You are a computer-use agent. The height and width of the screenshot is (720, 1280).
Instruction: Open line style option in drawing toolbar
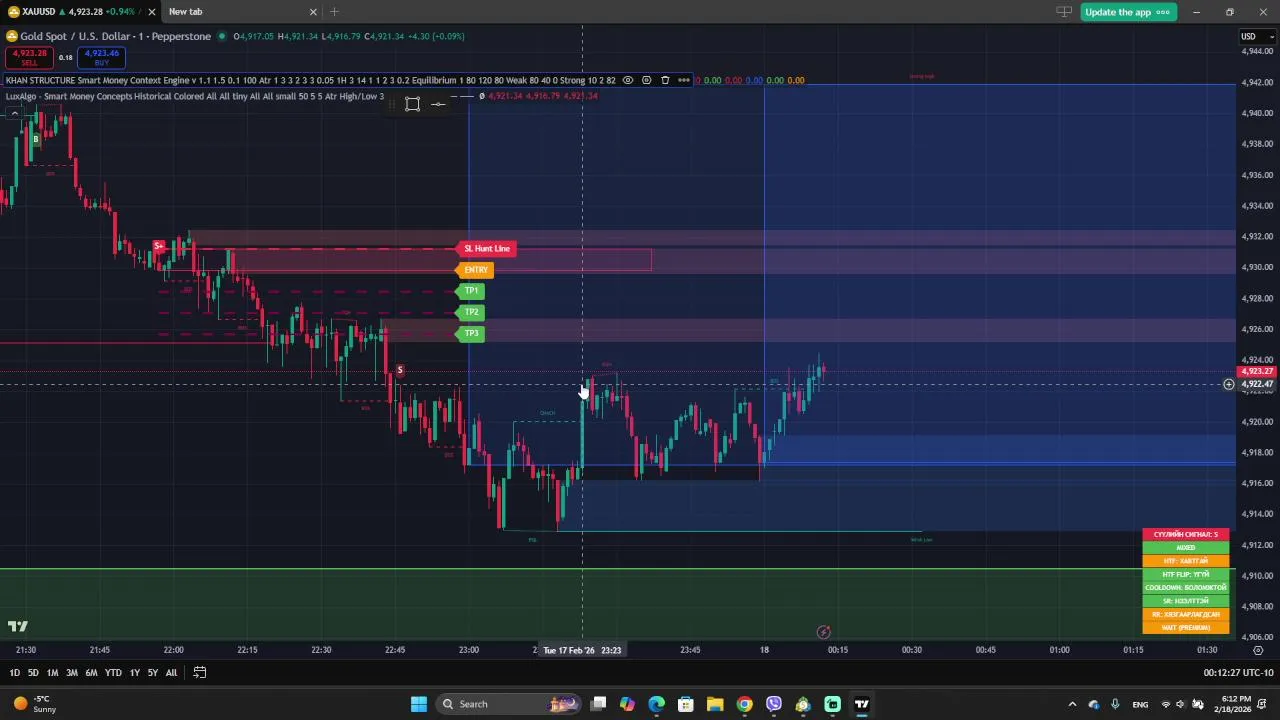(x=438, y=104)
